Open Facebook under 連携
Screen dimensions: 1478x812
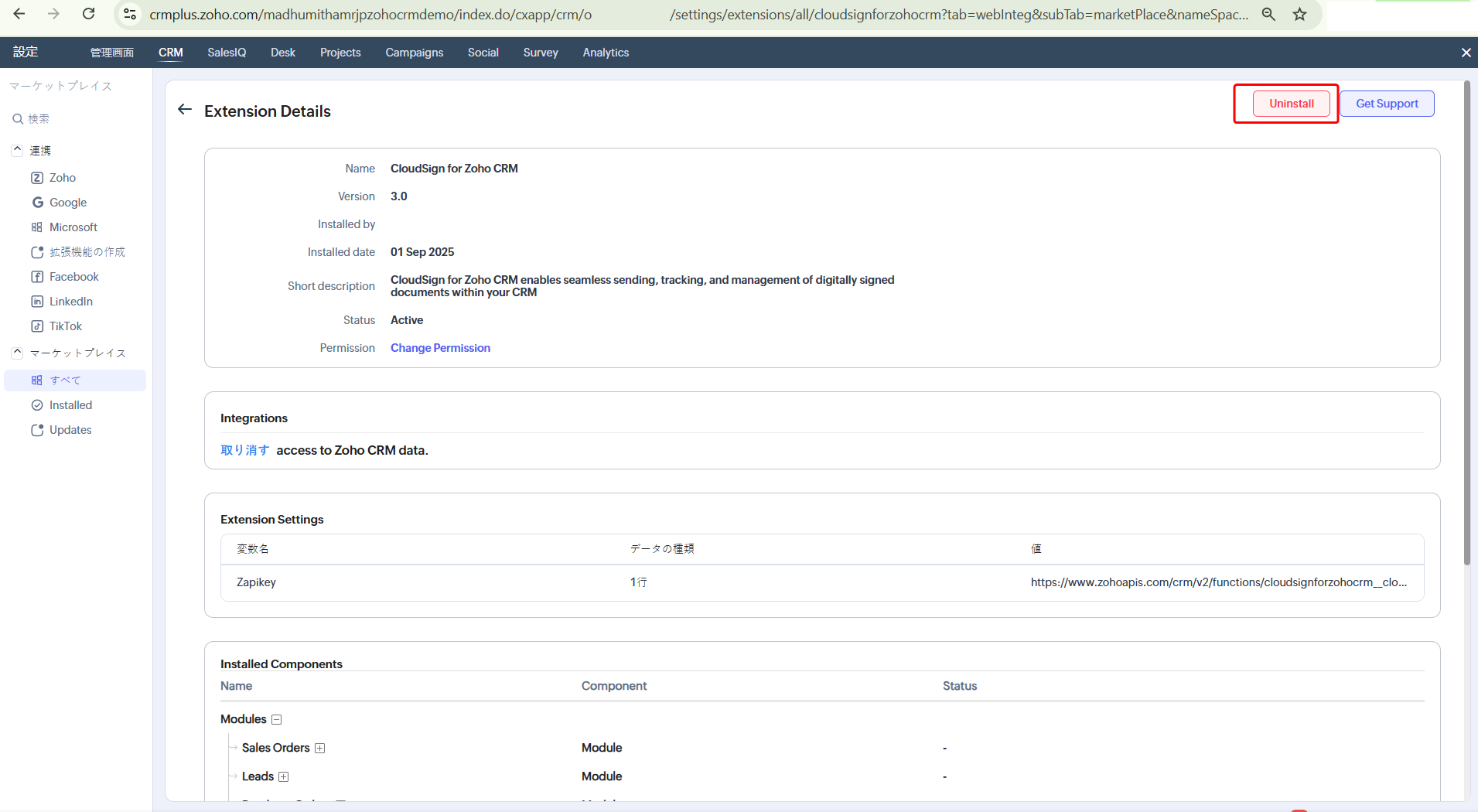74,277
